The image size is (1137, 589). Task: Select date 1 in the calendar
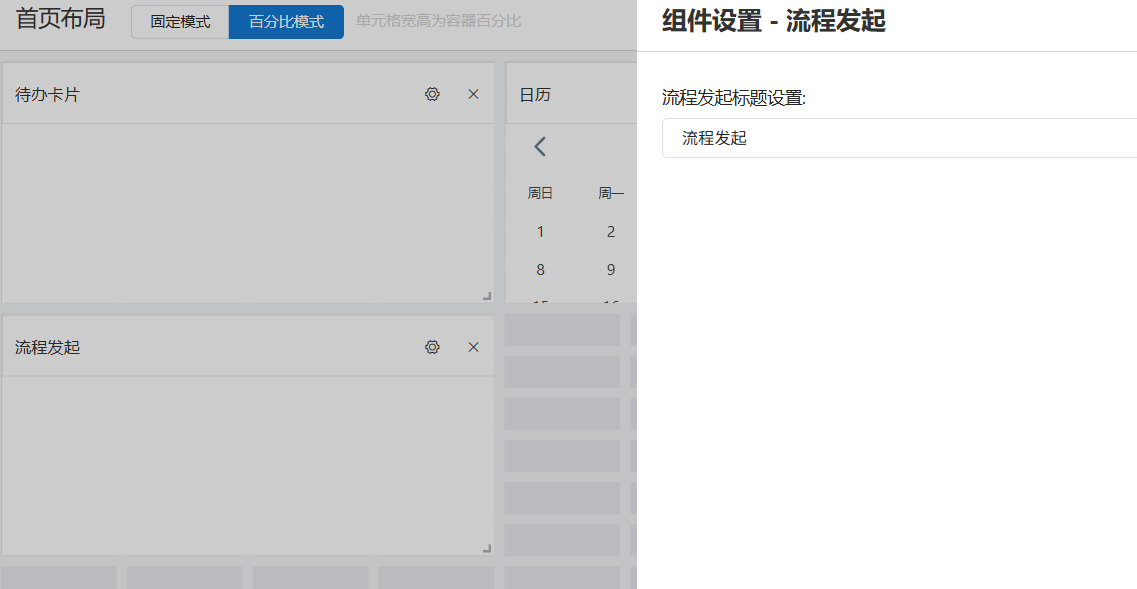click(540, 231)
